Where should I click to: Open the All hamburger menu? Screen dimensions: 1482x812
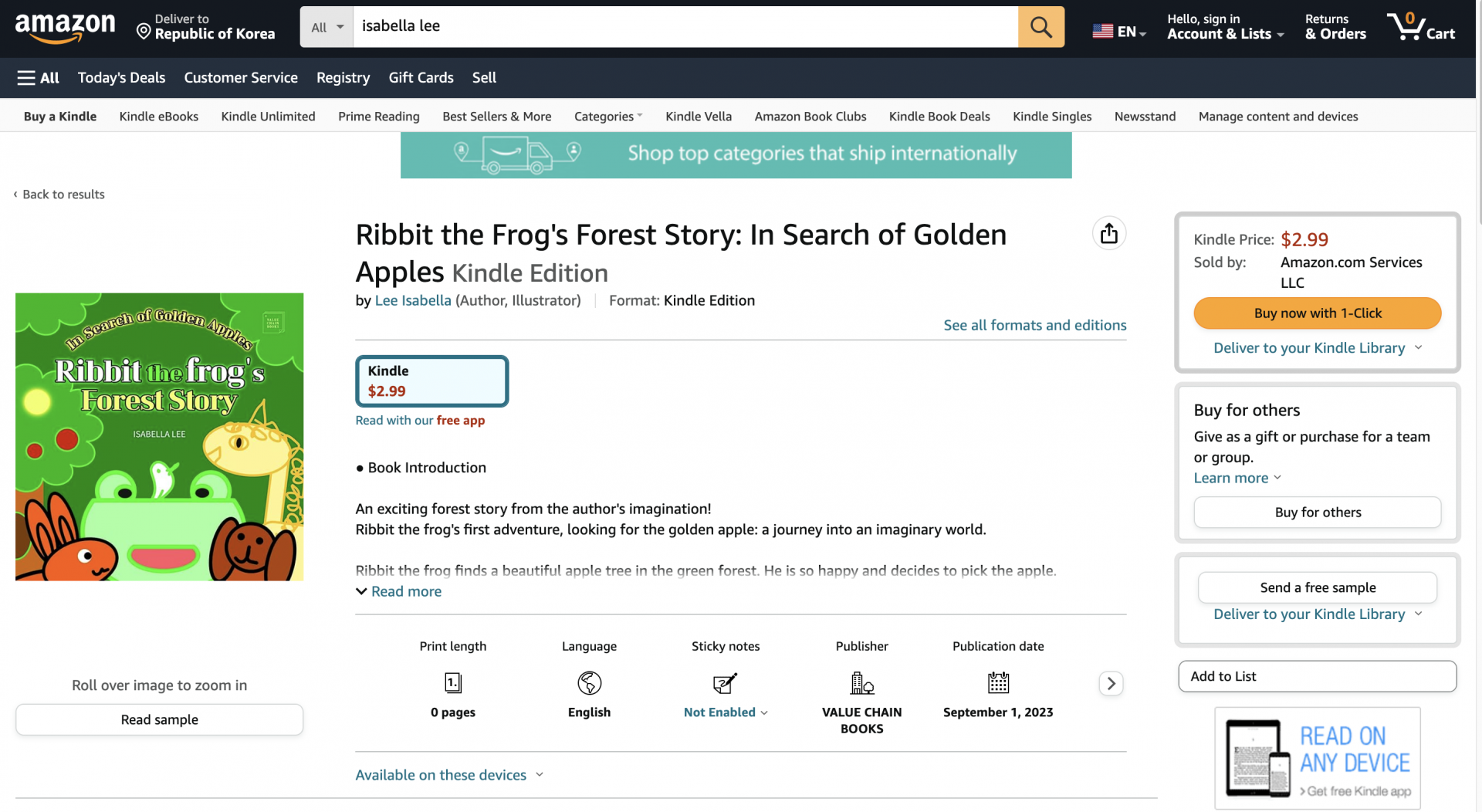pos(39,78)
